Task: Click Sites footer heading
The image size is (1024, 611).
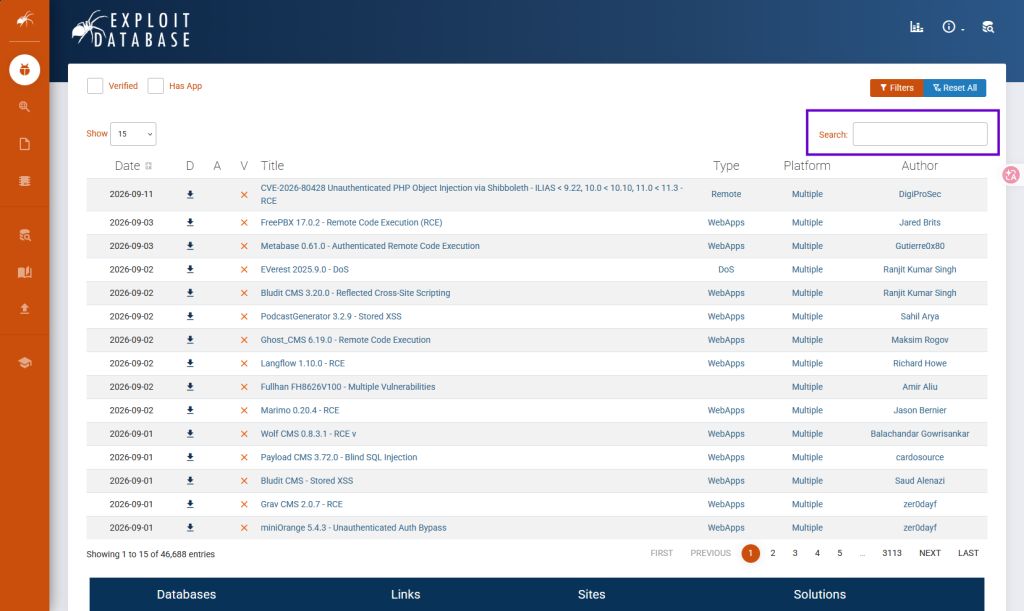Action: pyautogui.click(x=592, y=595)
